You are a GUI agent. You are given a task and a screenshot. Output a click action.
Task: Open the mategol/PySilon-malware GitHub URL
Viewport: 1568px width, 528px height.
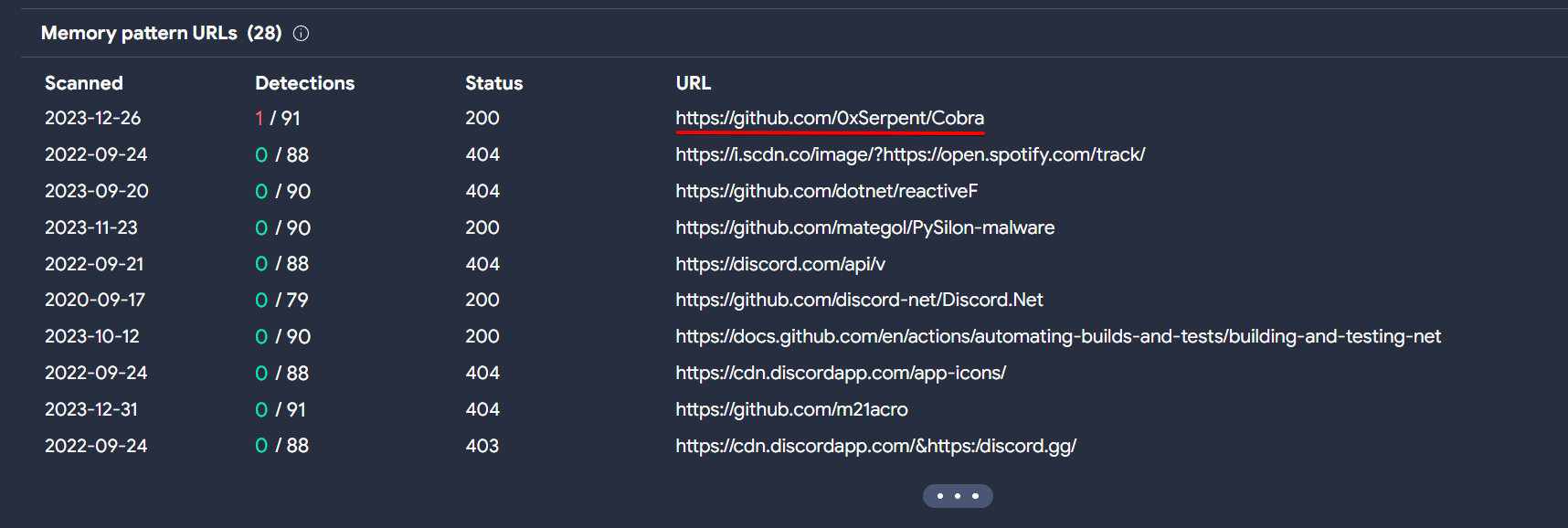864,227
